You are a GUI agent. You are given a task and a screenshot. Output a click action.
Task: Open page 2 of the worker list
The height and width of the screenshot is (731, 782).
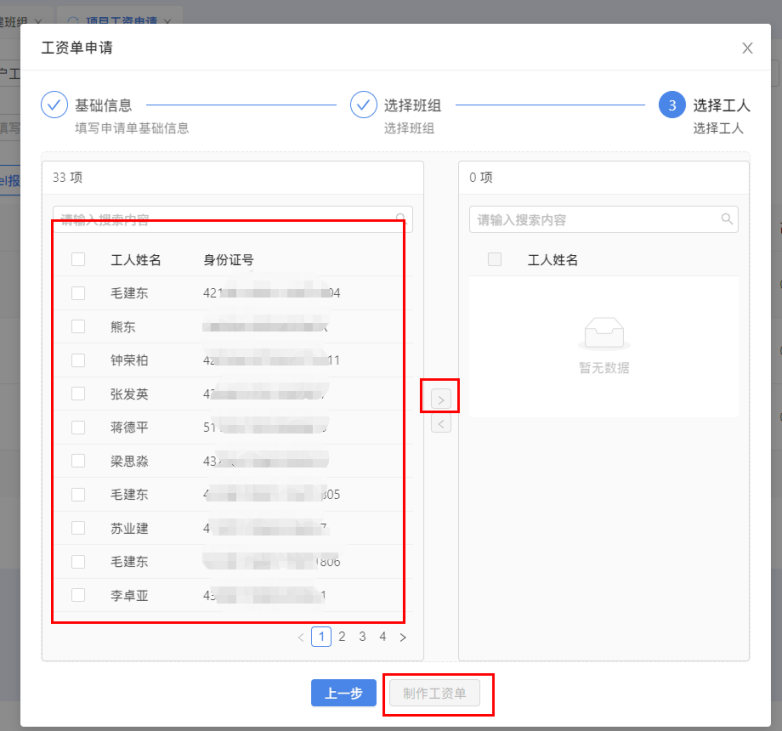point(342,637)
